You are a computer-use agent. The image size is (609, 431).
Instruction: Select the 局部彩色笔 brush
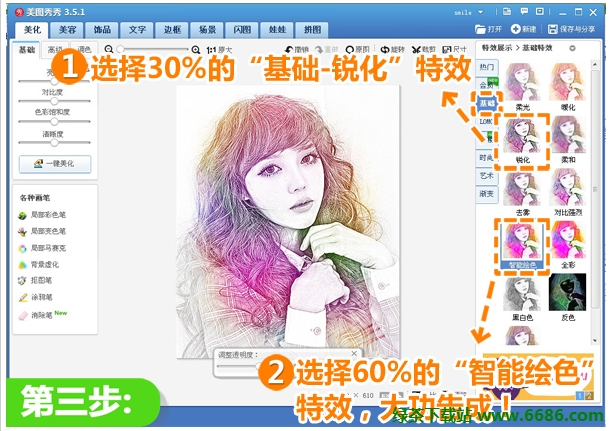42,215
